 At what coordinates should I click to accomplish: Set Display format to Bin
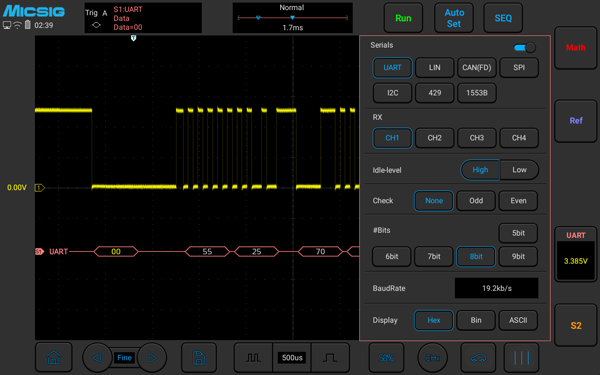(x=476, y=320)
